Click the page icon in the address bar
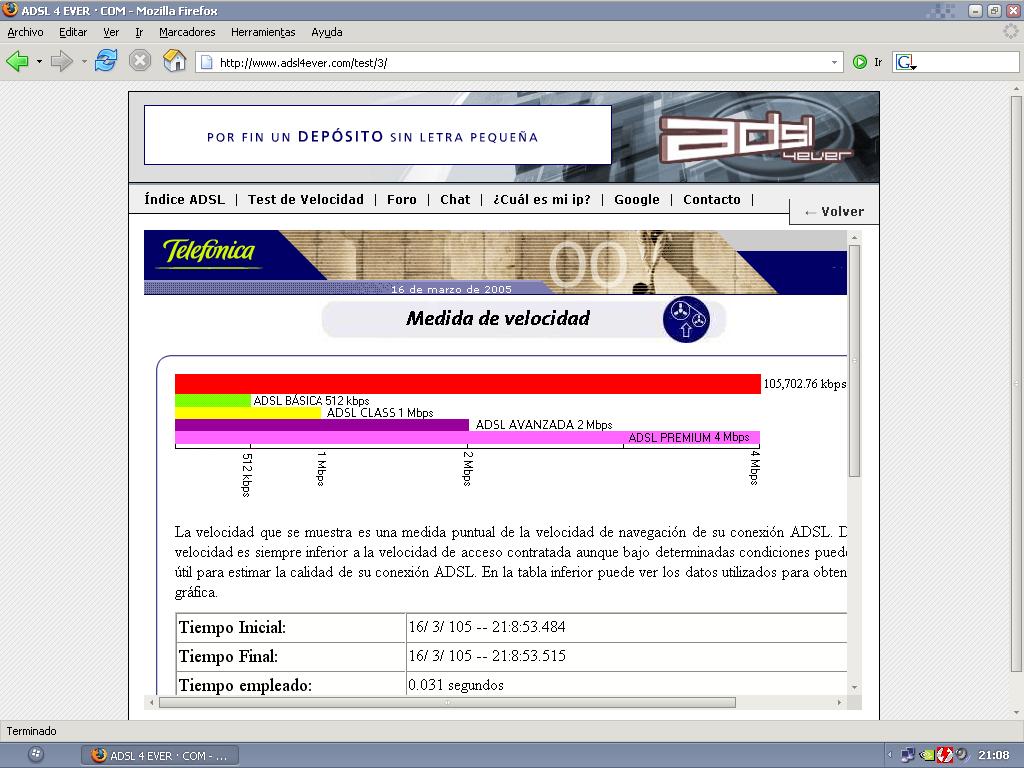The width and height of the screenshot is (1024, 768). 206,63
